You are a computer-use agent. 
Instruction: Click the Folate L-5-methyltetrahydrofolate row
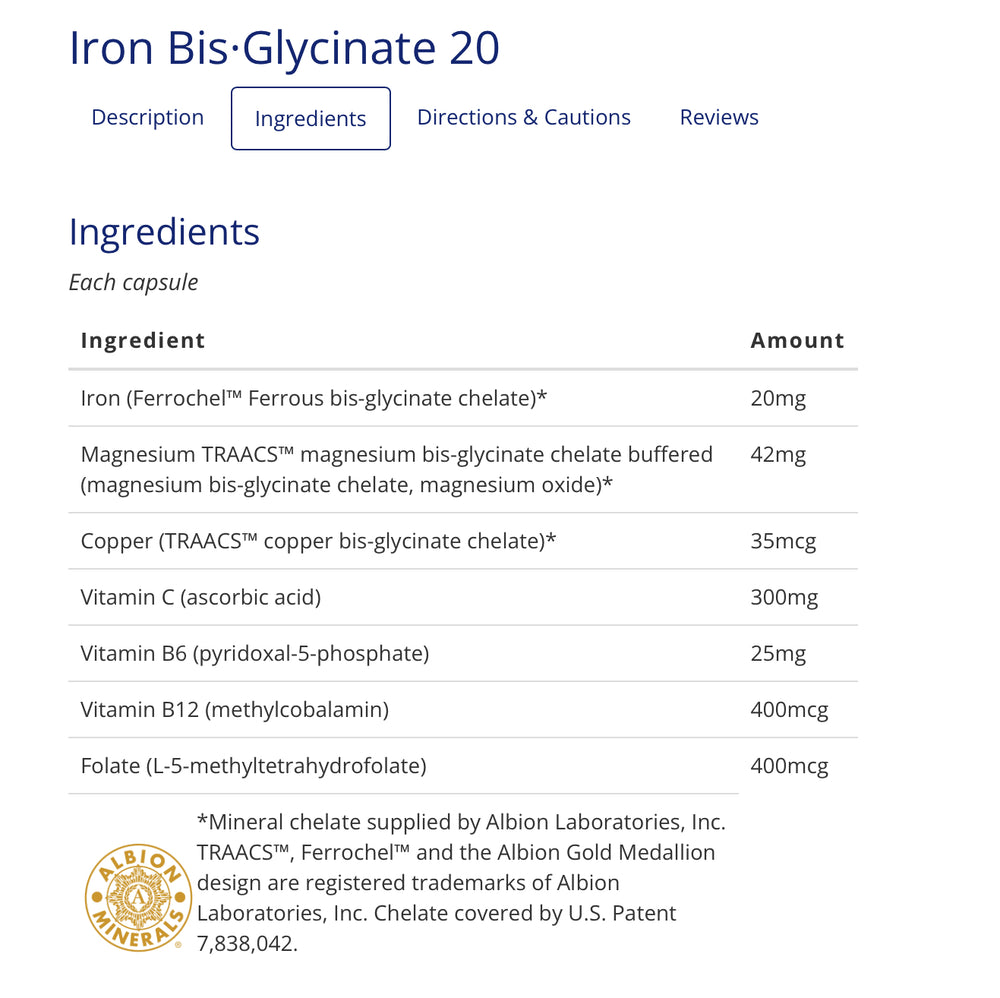tap(463, 766)
